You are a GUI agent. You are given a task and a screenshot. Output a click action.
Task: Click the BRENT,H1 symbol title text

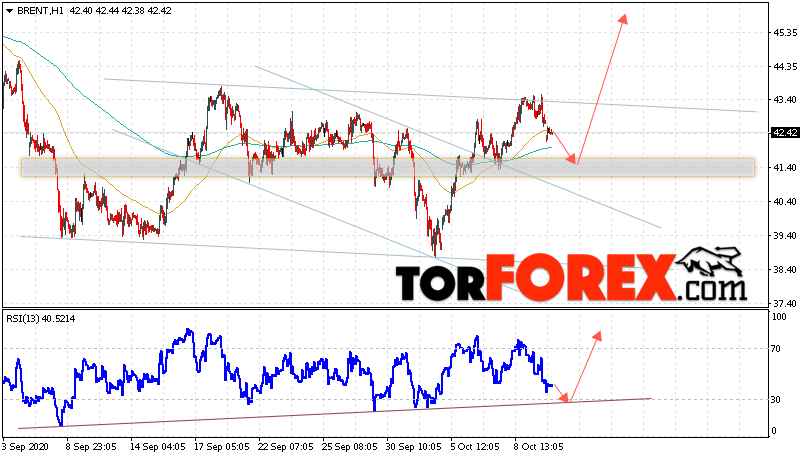coord(40,11)
